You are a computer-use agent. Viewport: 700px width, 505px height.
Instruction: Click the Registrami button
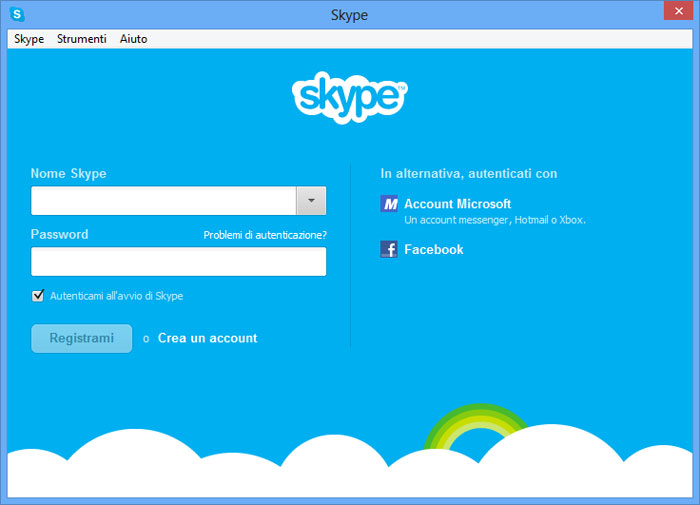click(x=82, y=338)
